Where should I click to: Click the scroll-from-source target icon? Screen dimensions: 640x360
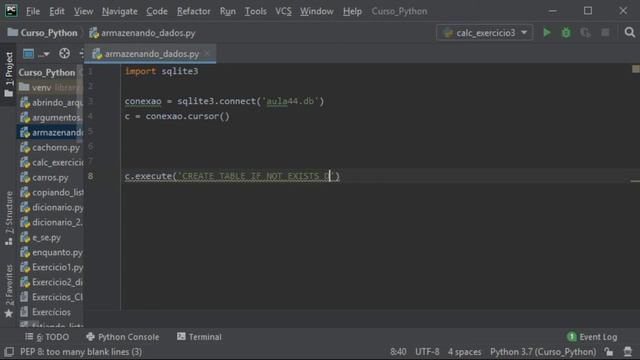64,53
